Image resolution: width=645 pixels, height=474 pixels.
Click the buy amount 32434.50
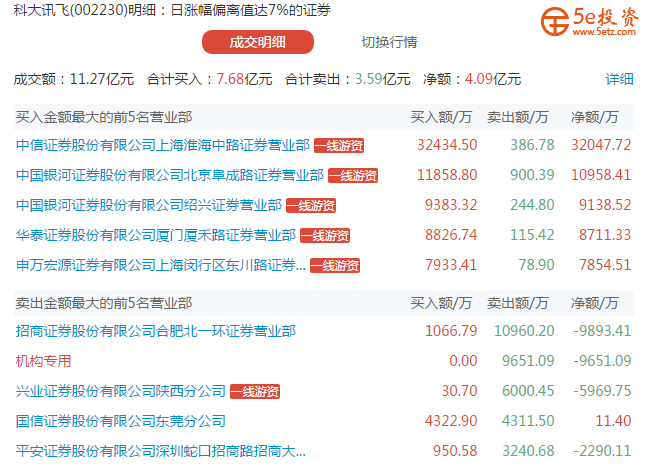pyautogui.click(x=447, y=145)
